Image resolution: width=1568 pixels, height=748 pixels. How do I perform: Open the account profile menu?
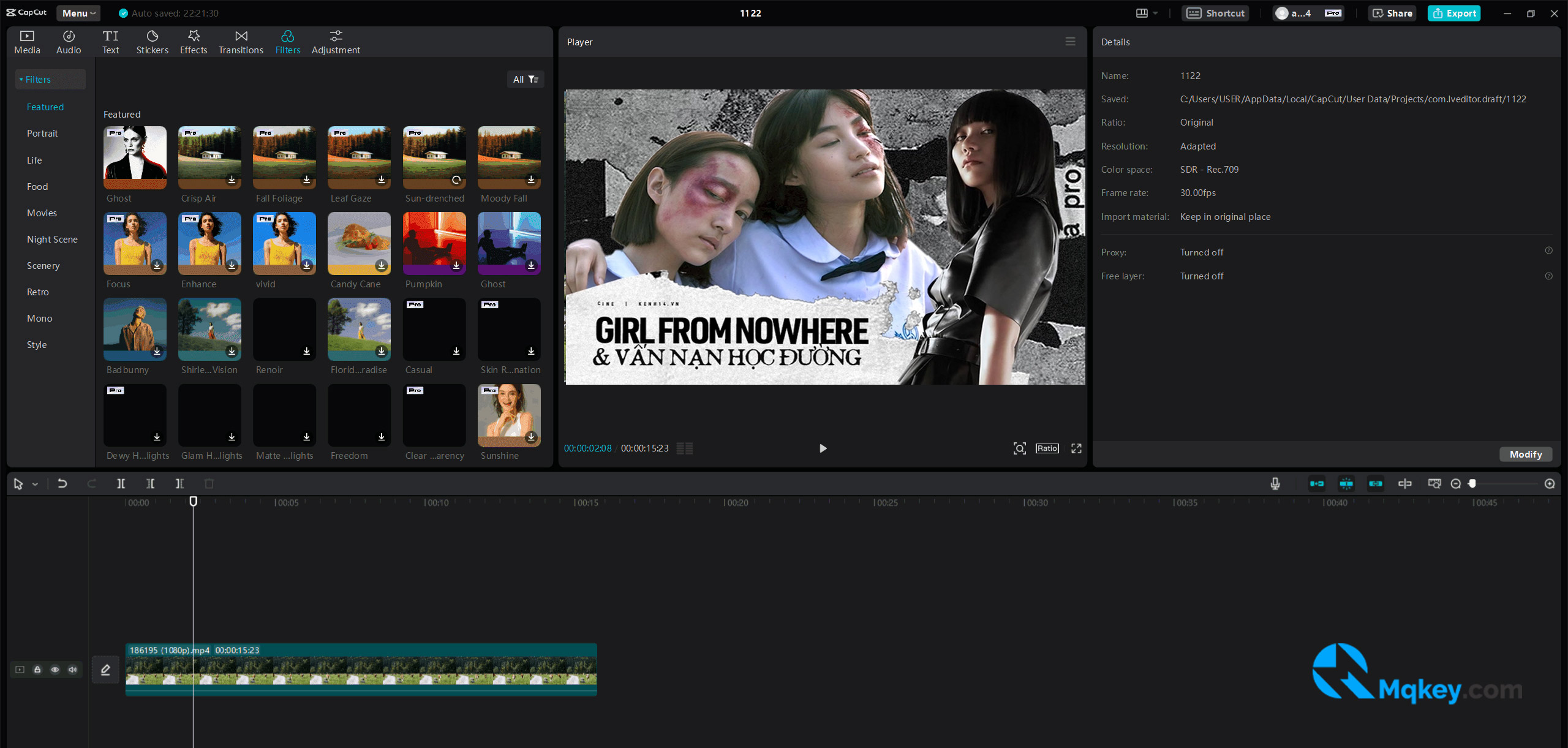(x=1308, y=13)
